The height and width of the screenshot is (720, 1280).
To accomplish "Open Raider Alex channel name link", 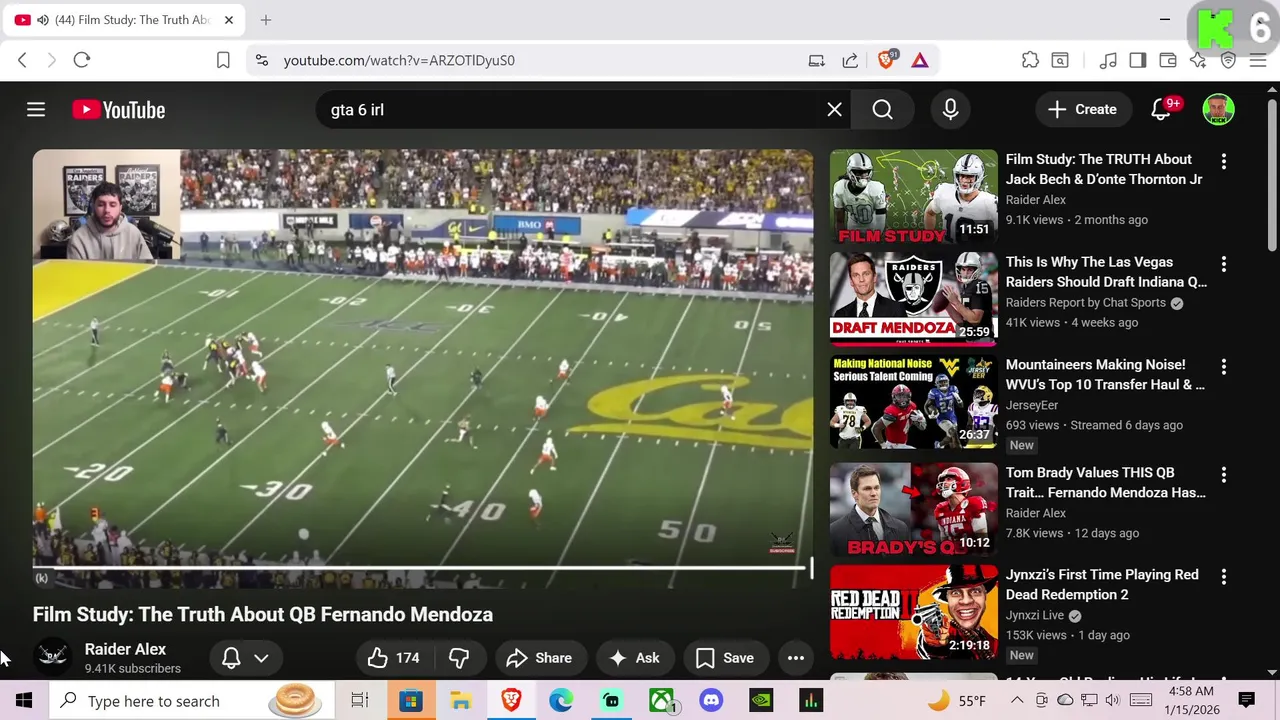I will [x=125, y=649].
